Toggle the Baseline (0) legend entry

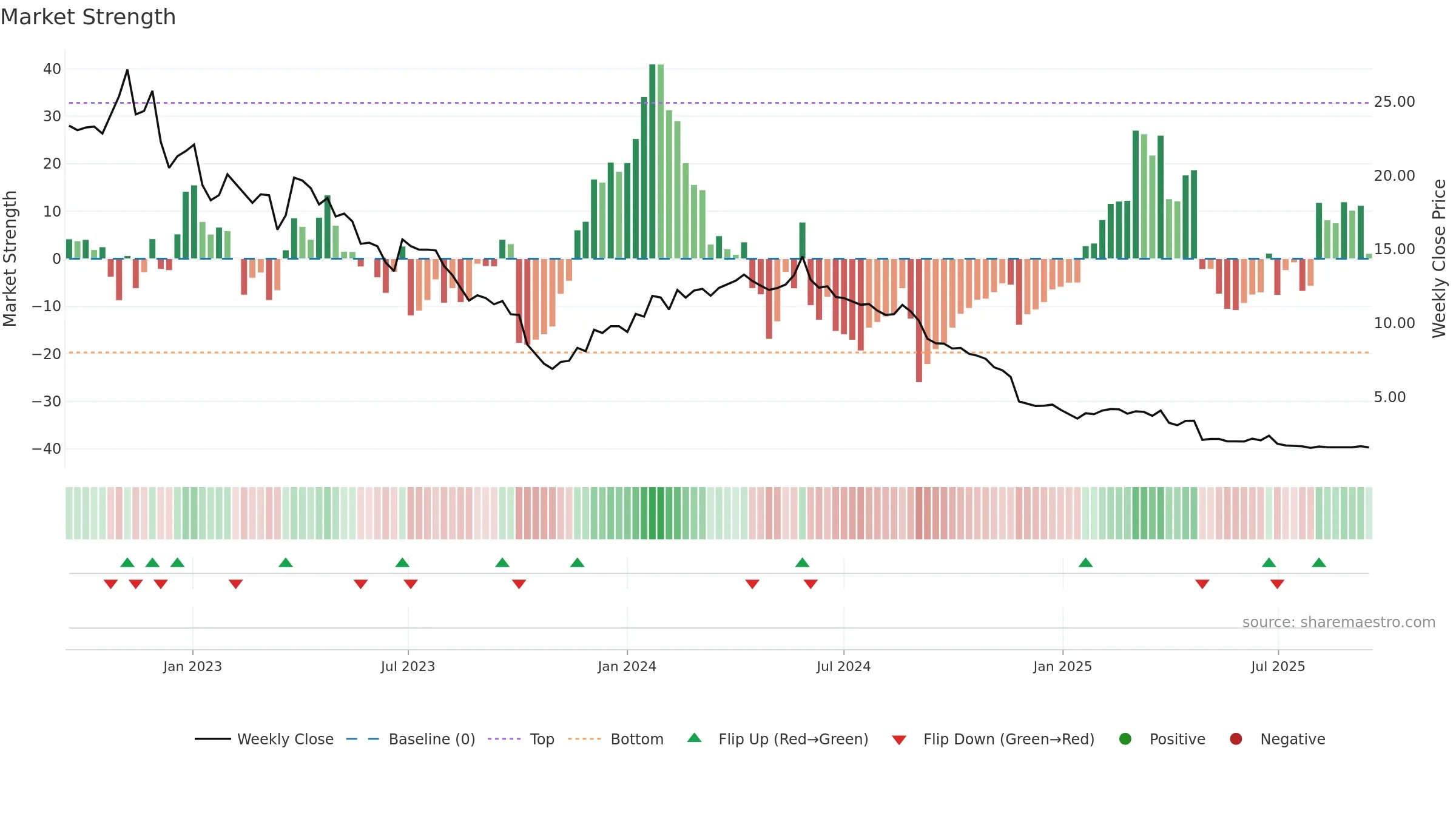(x=411, y=739)
